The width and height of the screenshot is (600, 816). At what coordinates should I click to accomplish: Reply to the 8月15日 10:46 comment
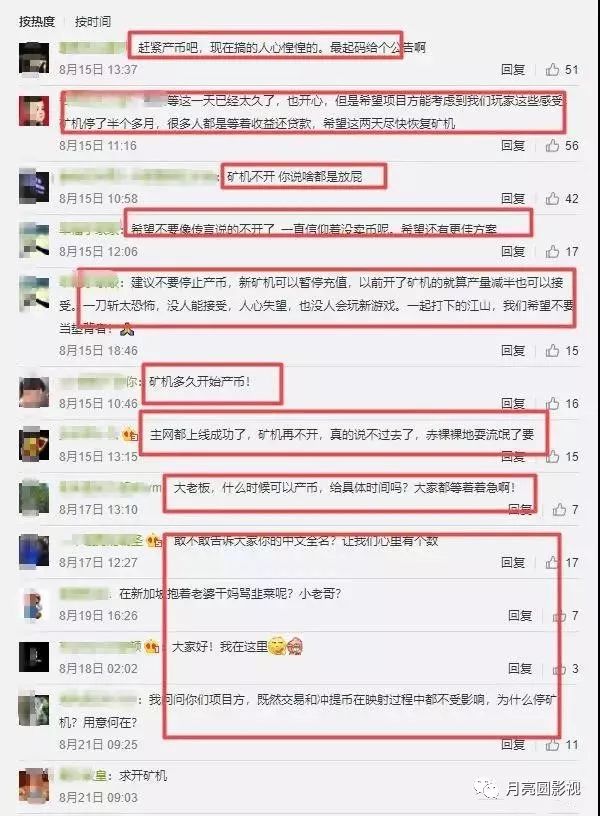[x=513, y=403]
